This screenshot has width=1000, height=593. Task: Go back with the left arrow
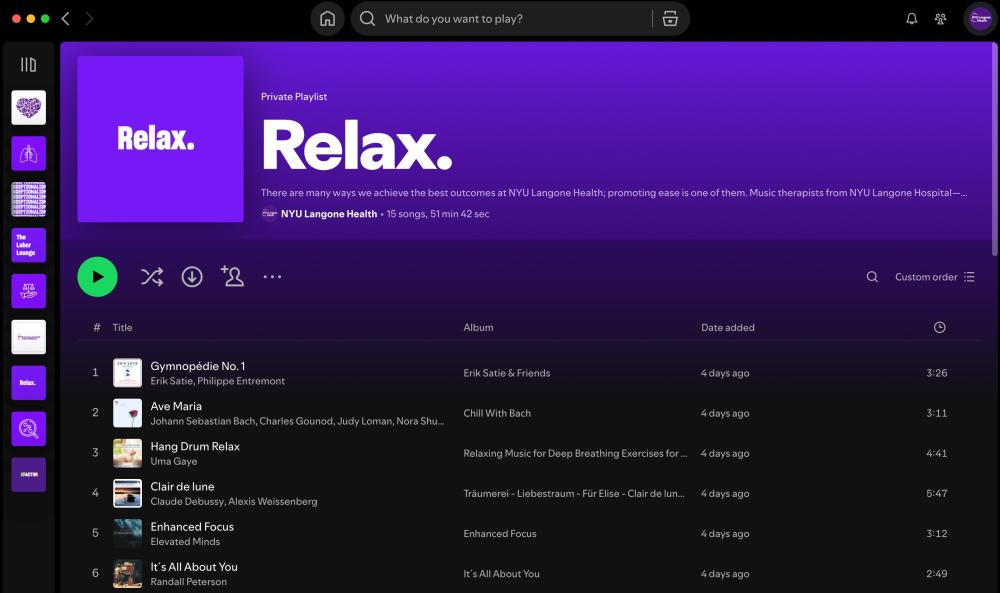(x=66, y=19)
